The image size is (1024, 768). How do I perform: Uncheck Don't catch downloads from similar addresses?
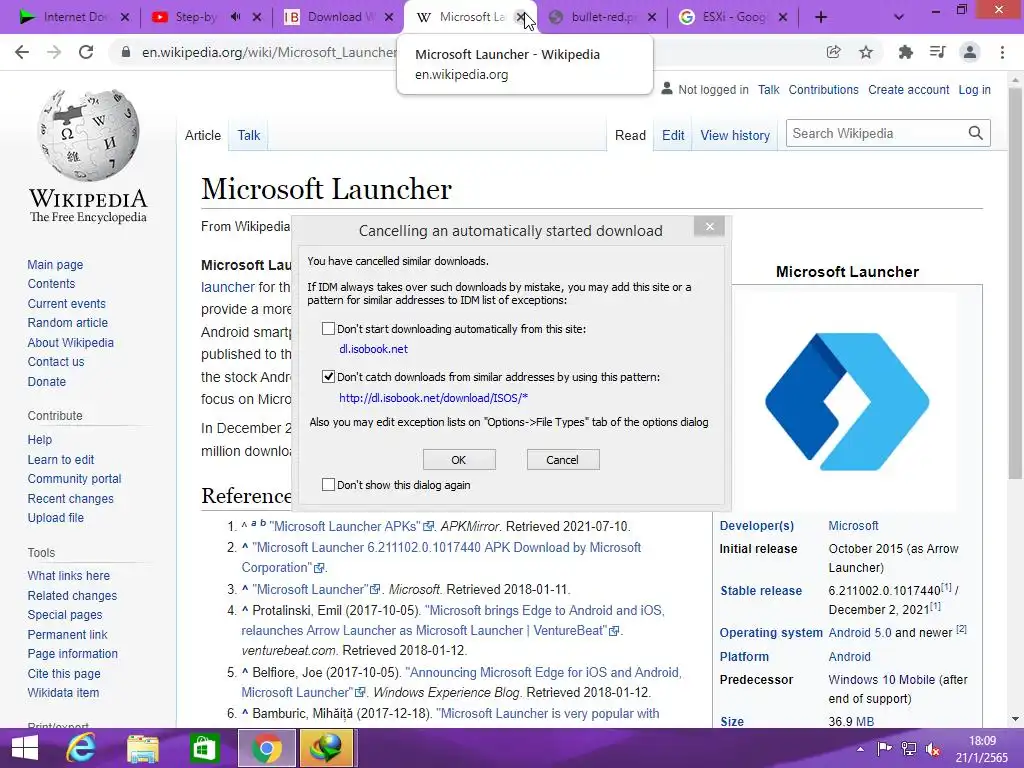coord(328,376)
